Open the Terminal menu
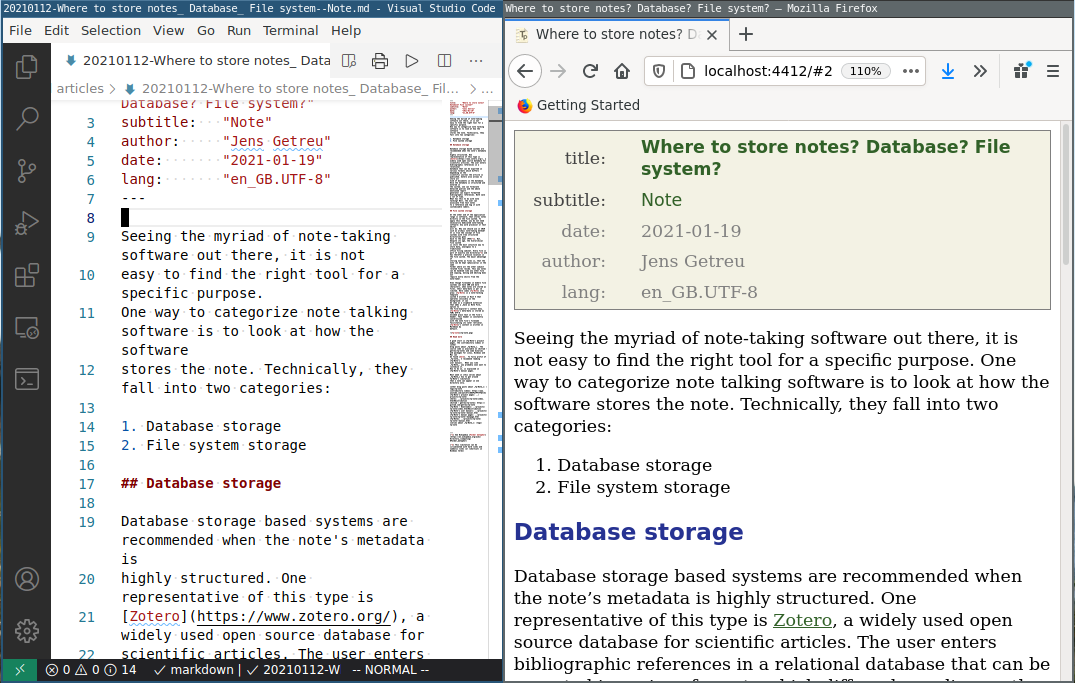 point(291,31)
